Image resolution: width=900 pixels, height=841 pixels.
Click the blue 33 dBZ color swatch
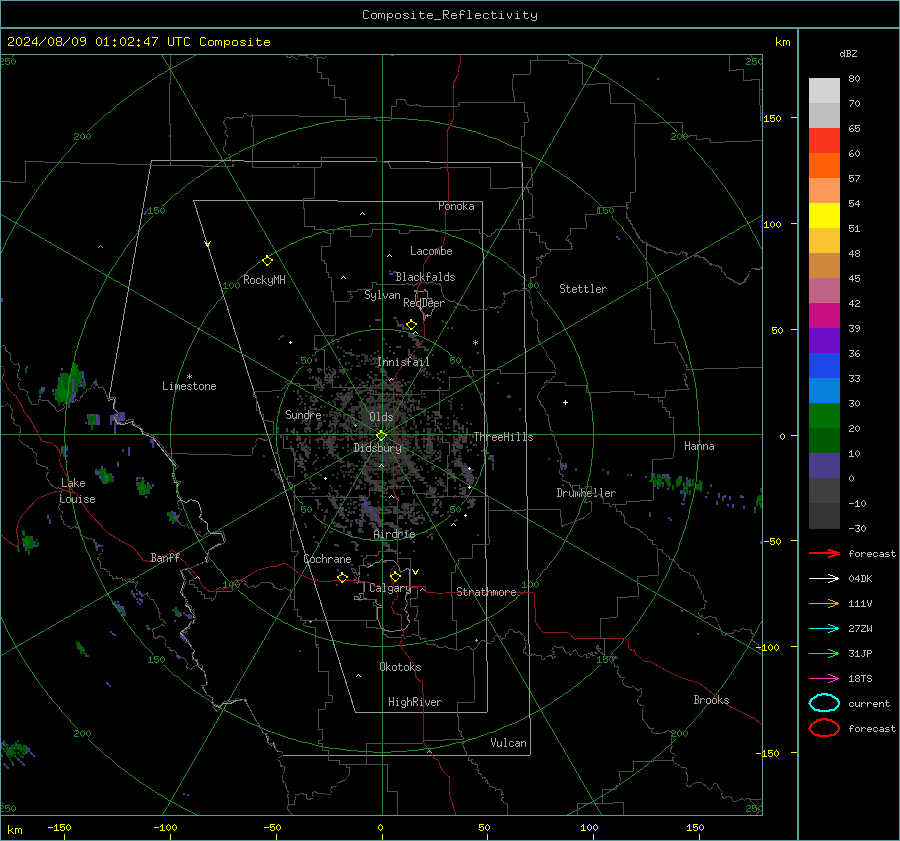click(824, 366)
